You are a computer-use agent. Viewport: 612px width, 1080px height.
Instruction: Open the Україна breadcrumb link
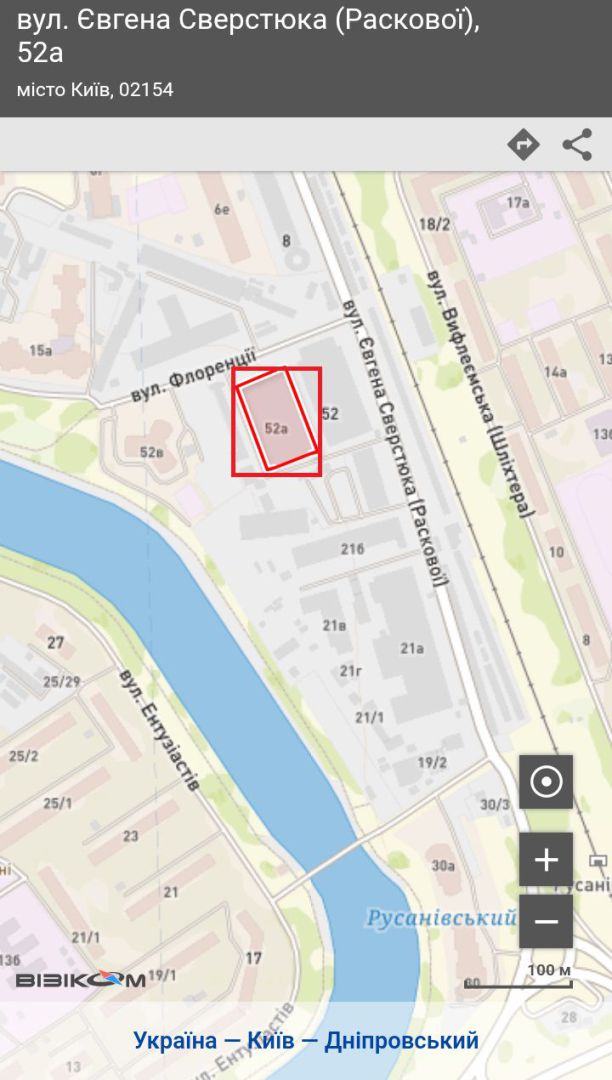[175, 1040]
